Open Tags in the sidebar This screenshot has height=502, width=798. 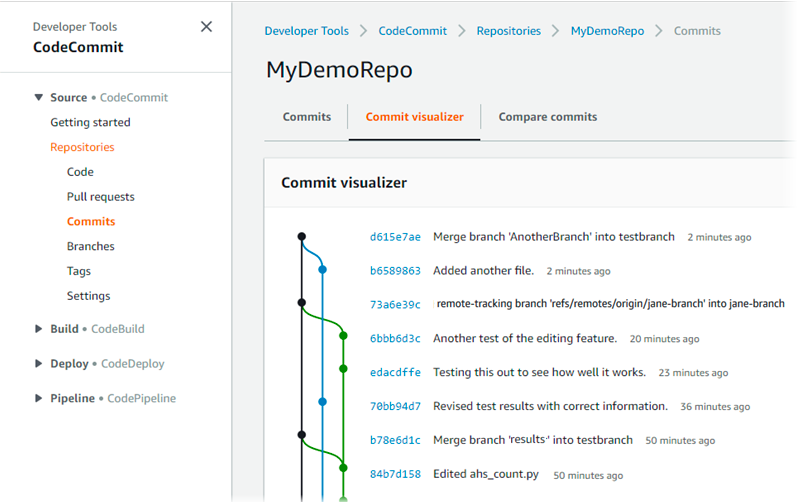click(78, 271)
